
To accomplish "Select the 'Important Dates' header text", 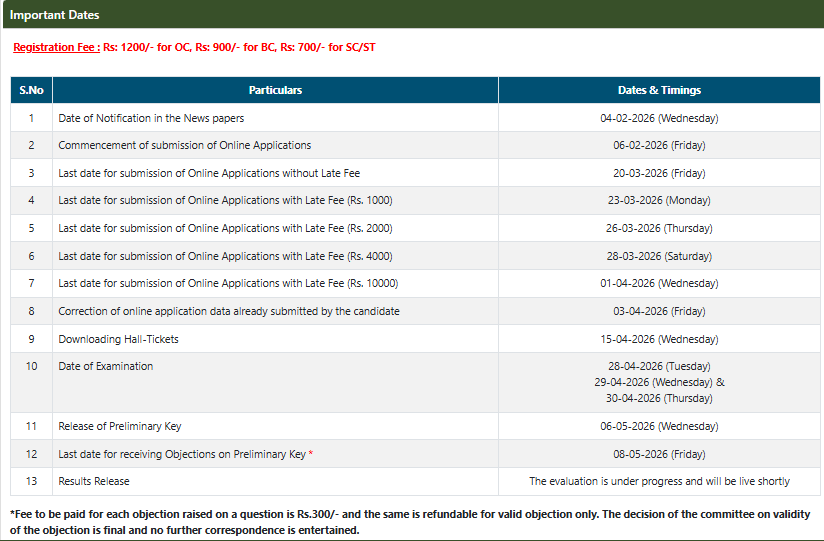I will (55, 15).
